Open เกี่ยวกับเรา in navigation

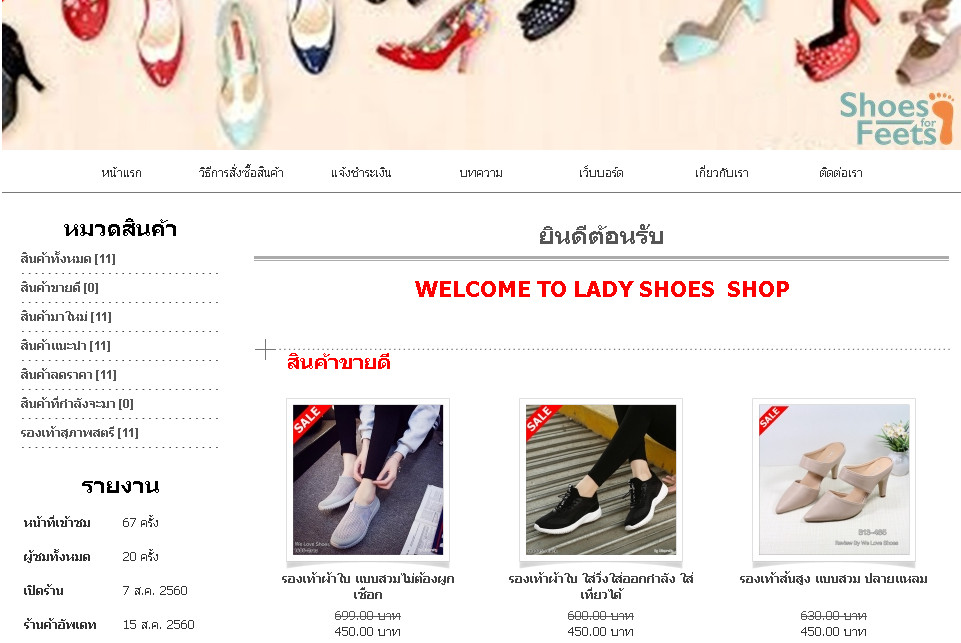[721, 173]
